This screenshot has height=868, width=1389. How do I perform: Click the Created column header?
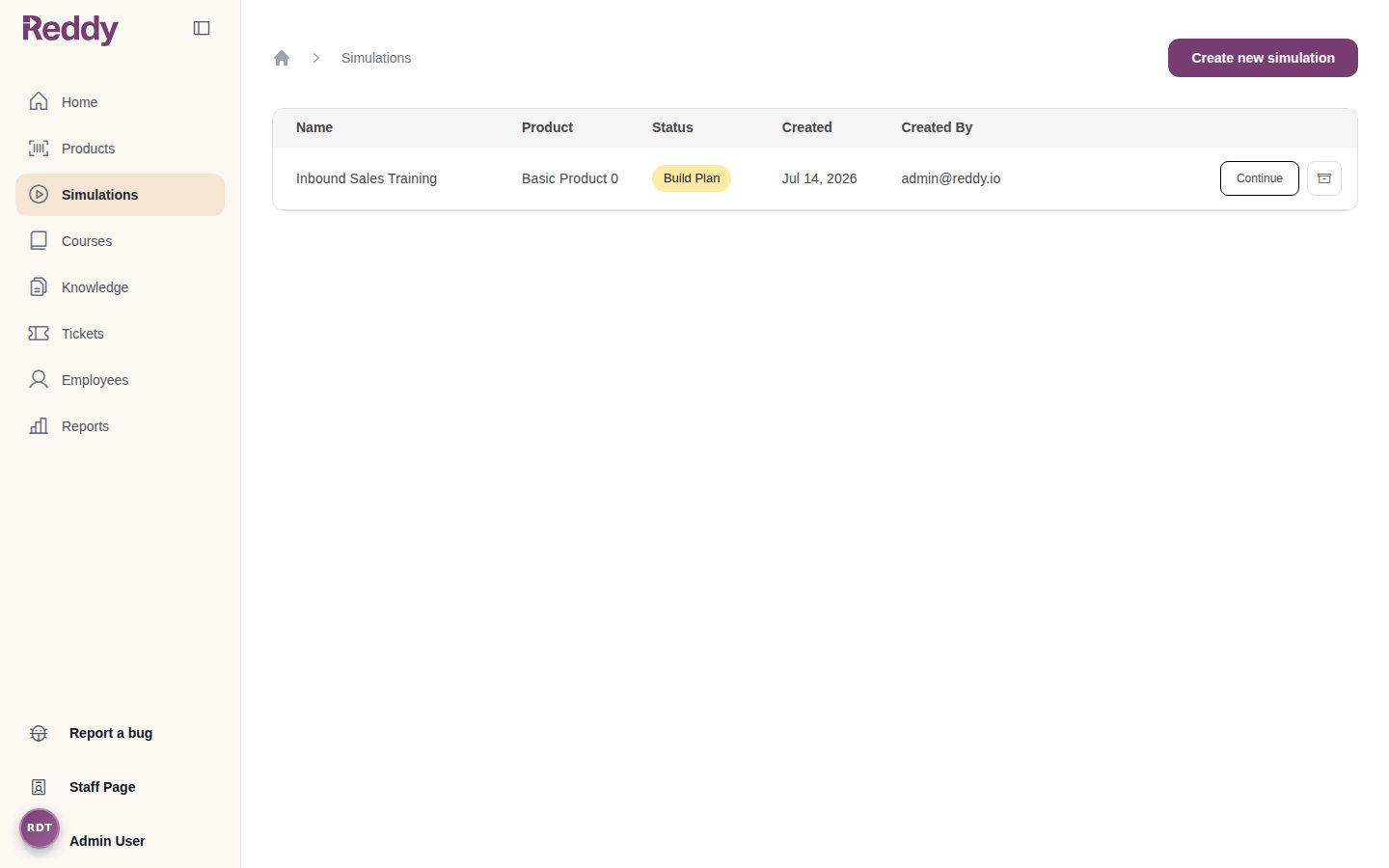[x=806, y=127]
